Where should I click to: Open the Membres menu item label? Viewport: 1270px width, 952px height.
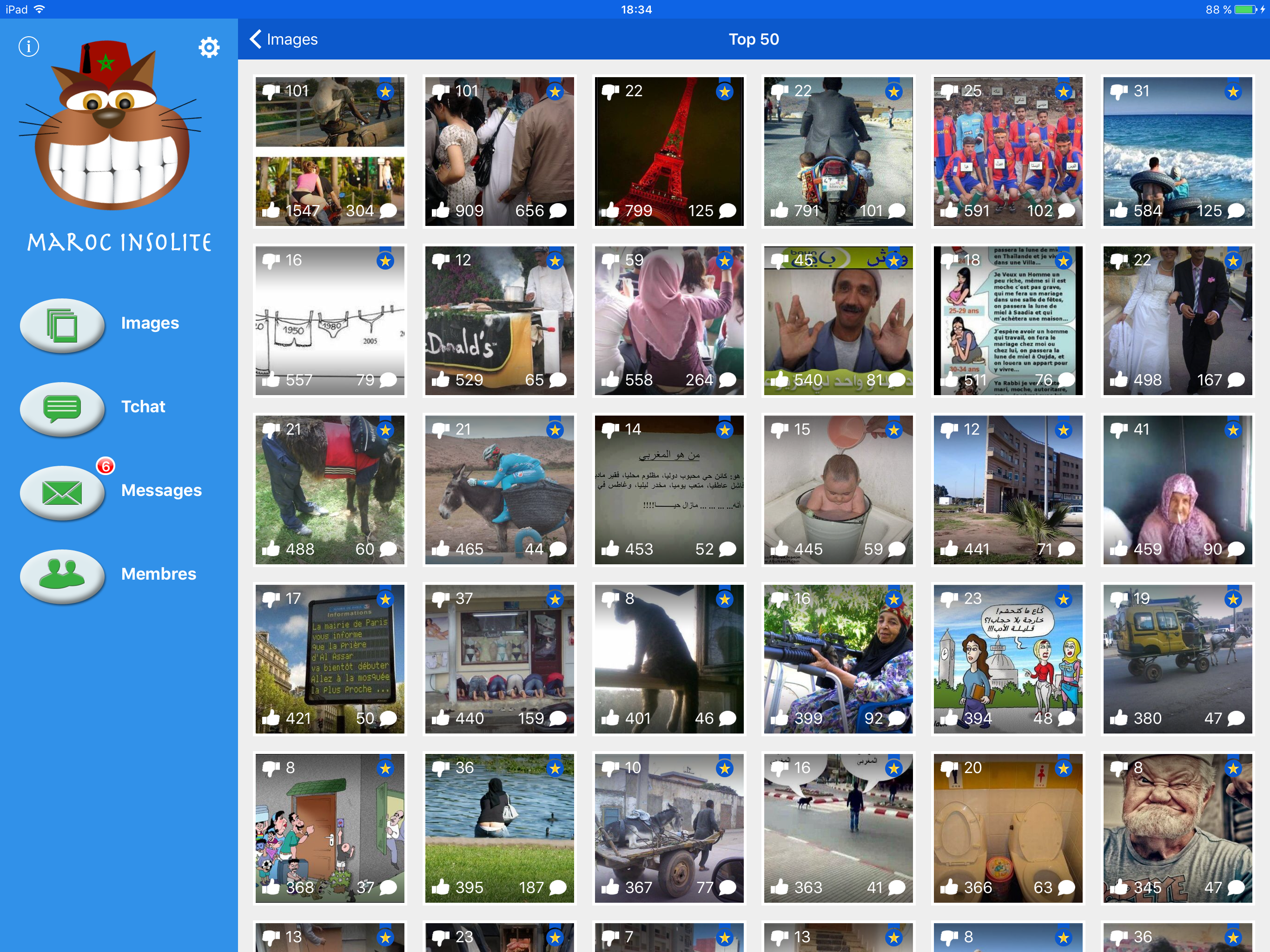coord(159,574)
